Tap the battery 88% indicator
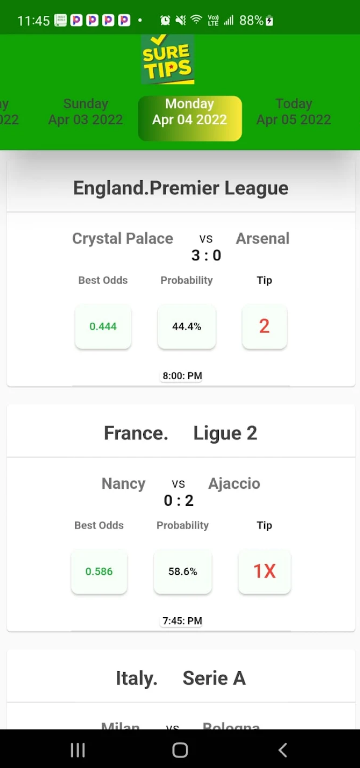This screenshot has width=360, height=768. point(256,20)
